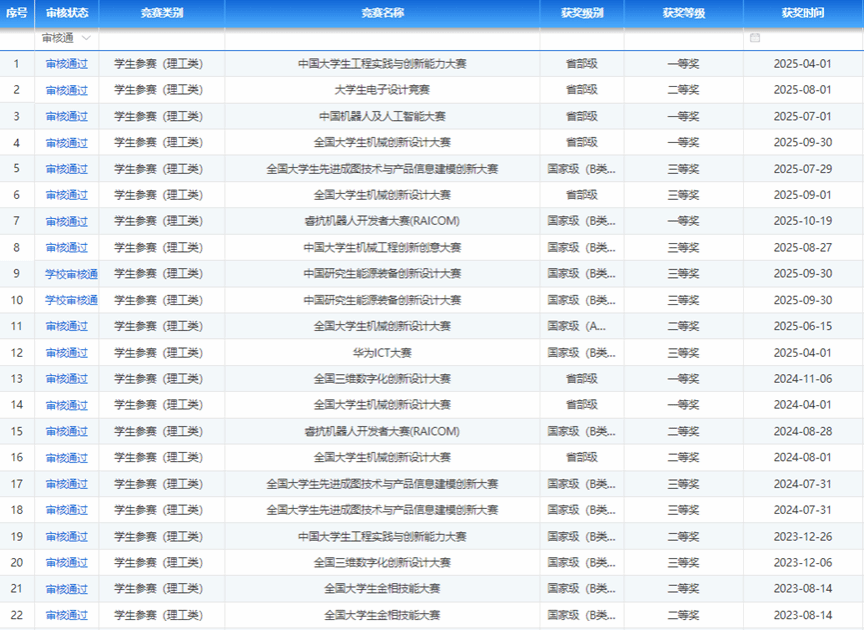Click 审核通过 link in row 22
Image resolution: width=864 pixels, height=630 pixels.
67,615
